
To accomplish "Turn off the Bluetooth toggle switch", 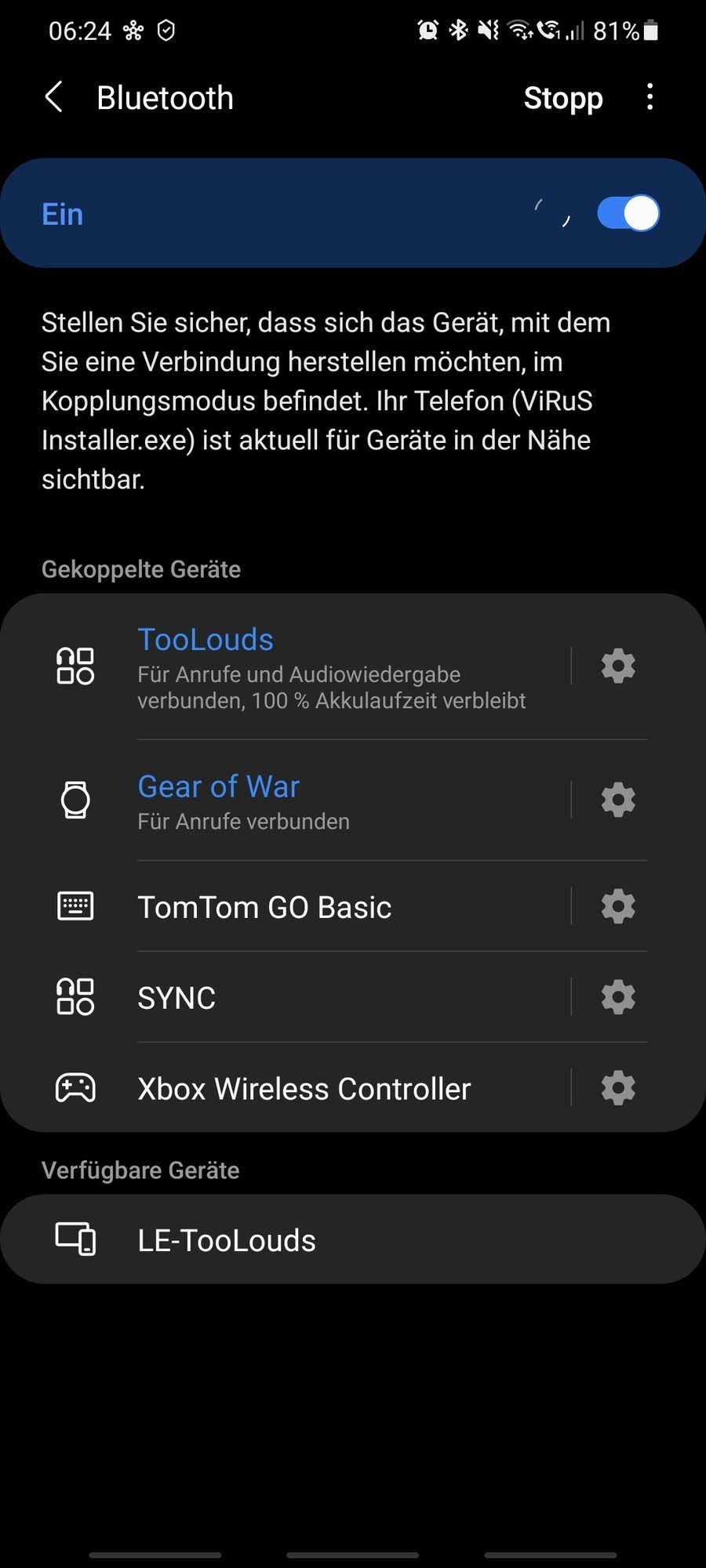I will 628,213.
